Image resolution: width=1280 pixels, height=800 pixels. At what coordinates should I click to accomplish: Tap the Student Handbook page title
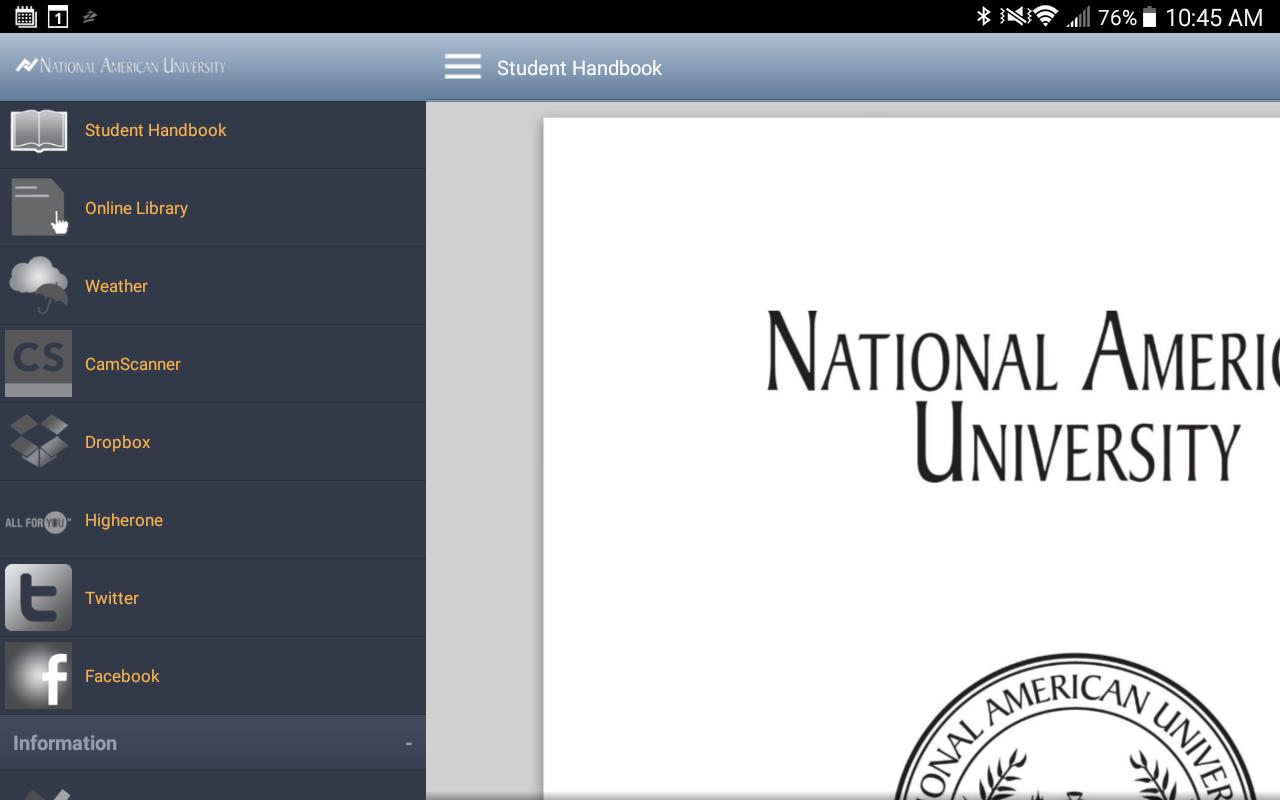click(579, 68)
